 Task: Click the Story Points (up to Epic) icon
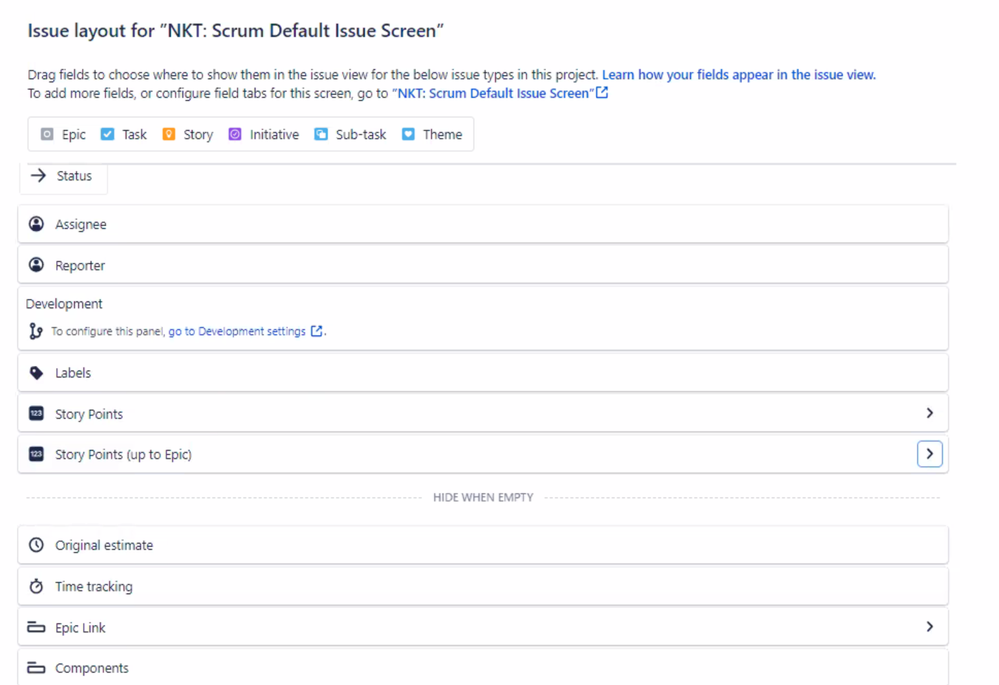(36, 454)
